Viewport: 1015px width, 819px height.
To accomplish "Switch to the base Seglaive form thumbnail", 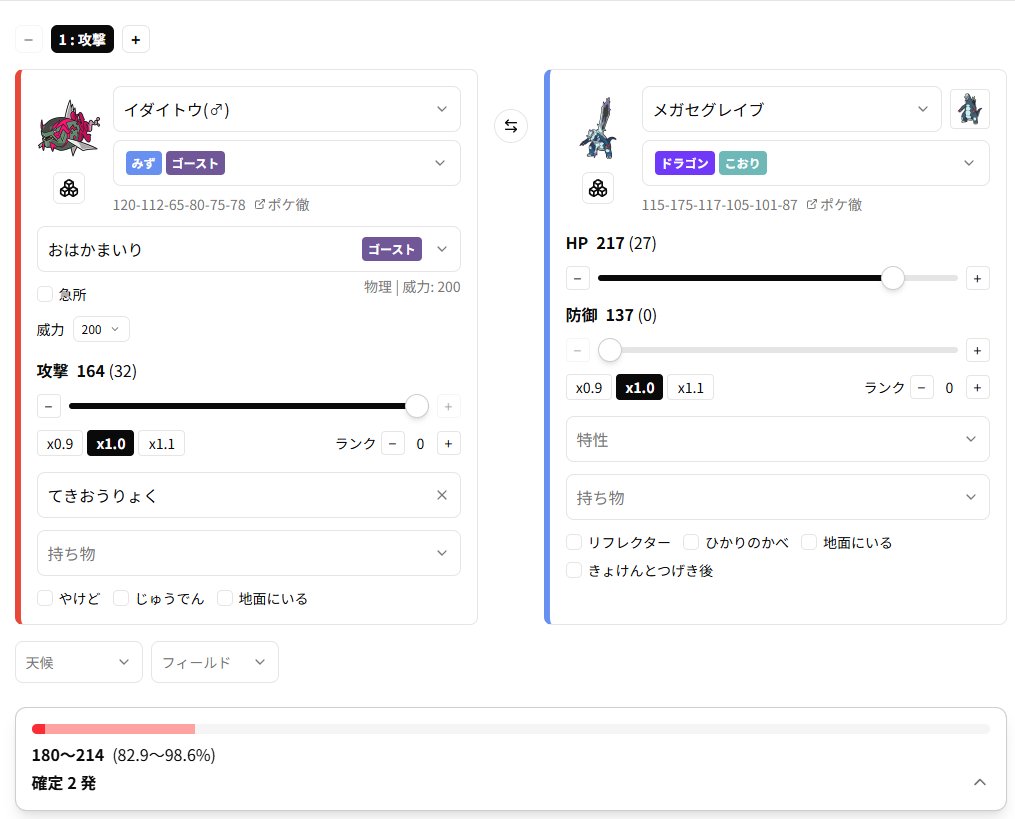I will coord(970,109).
